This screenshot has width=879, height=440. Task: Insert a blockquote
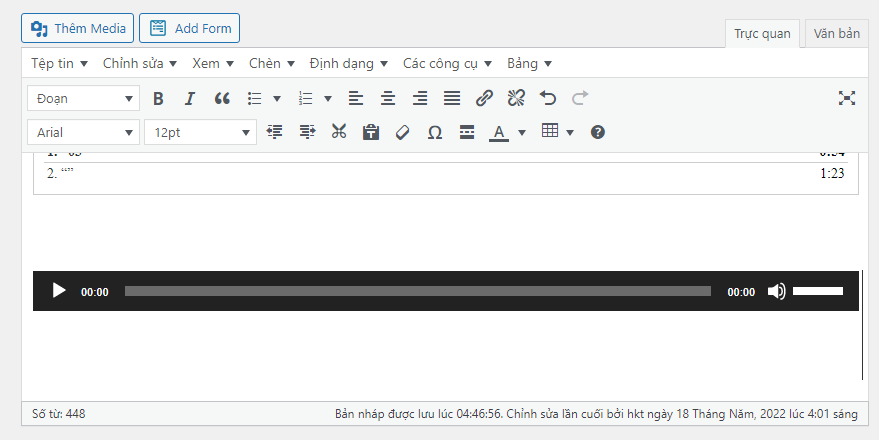222,98
